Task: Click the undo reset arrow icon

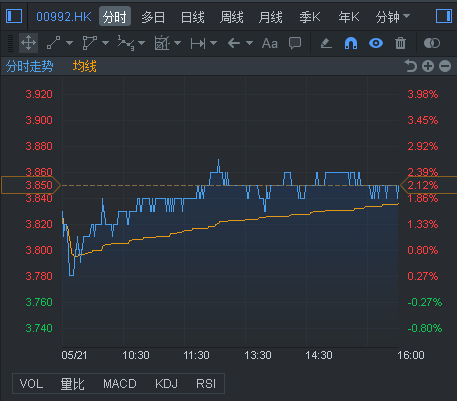Action: point(411,66)
